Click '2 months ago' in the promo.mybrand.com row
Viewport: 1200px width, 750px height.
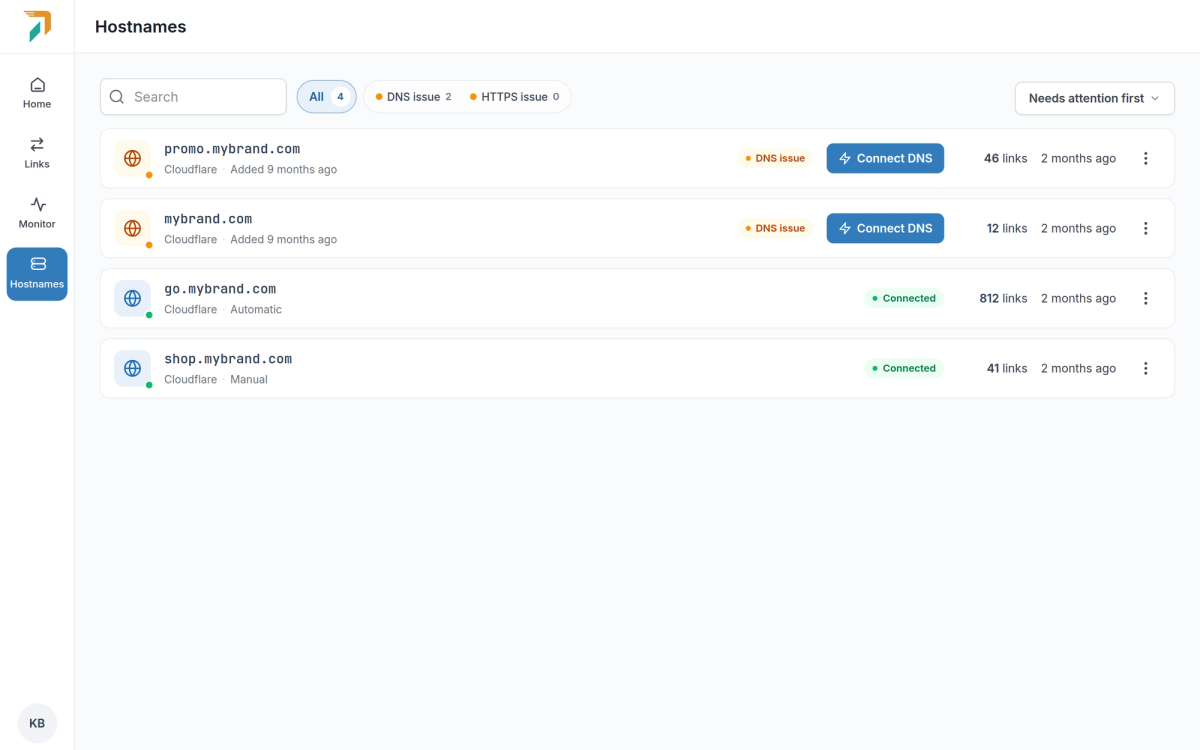pos(1078,158)
